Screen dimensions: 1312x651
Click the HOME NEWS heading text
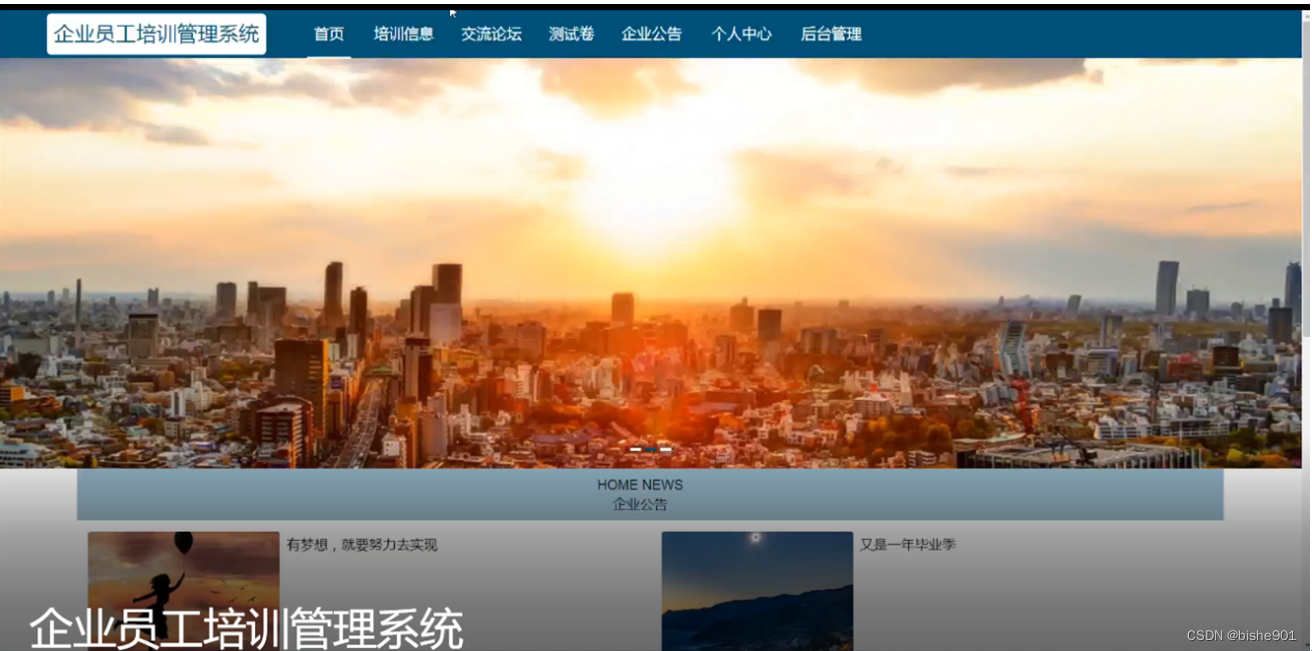(640, 485)
